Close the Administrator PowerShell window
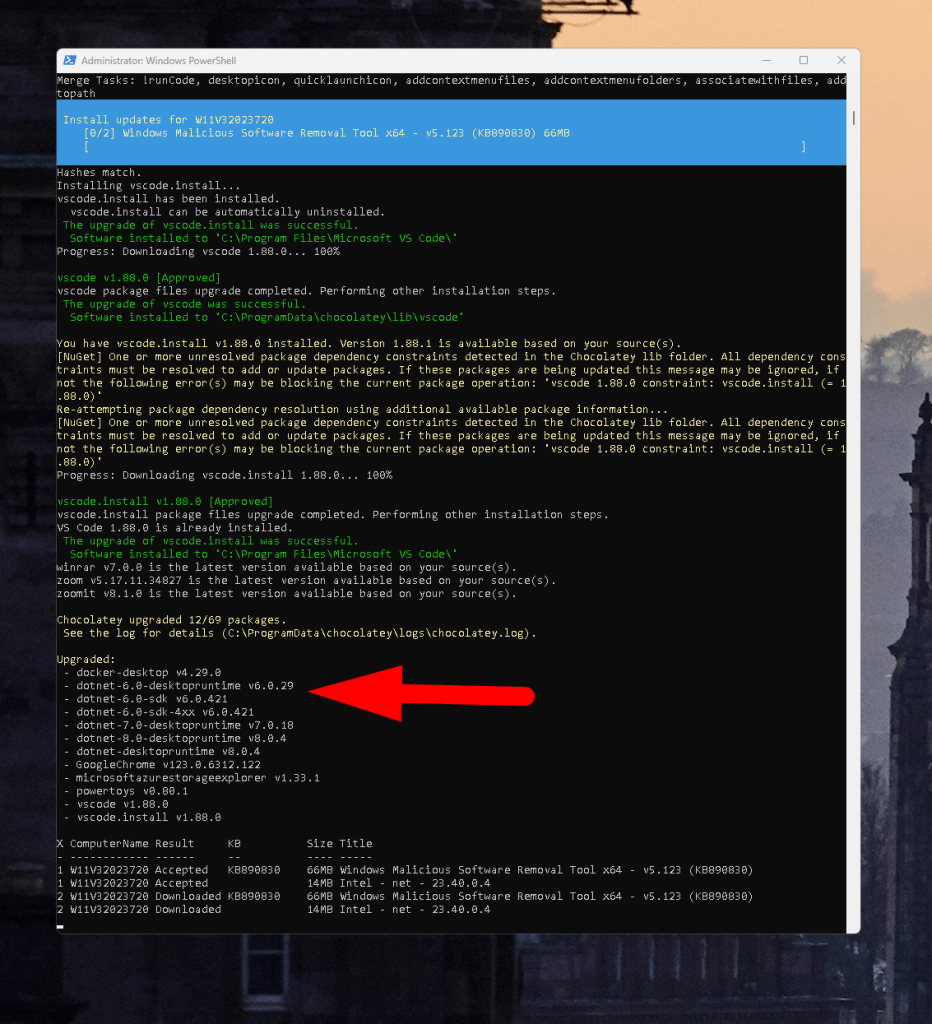932x1024 pixels. pyautogui.click(x=841, y=60)
